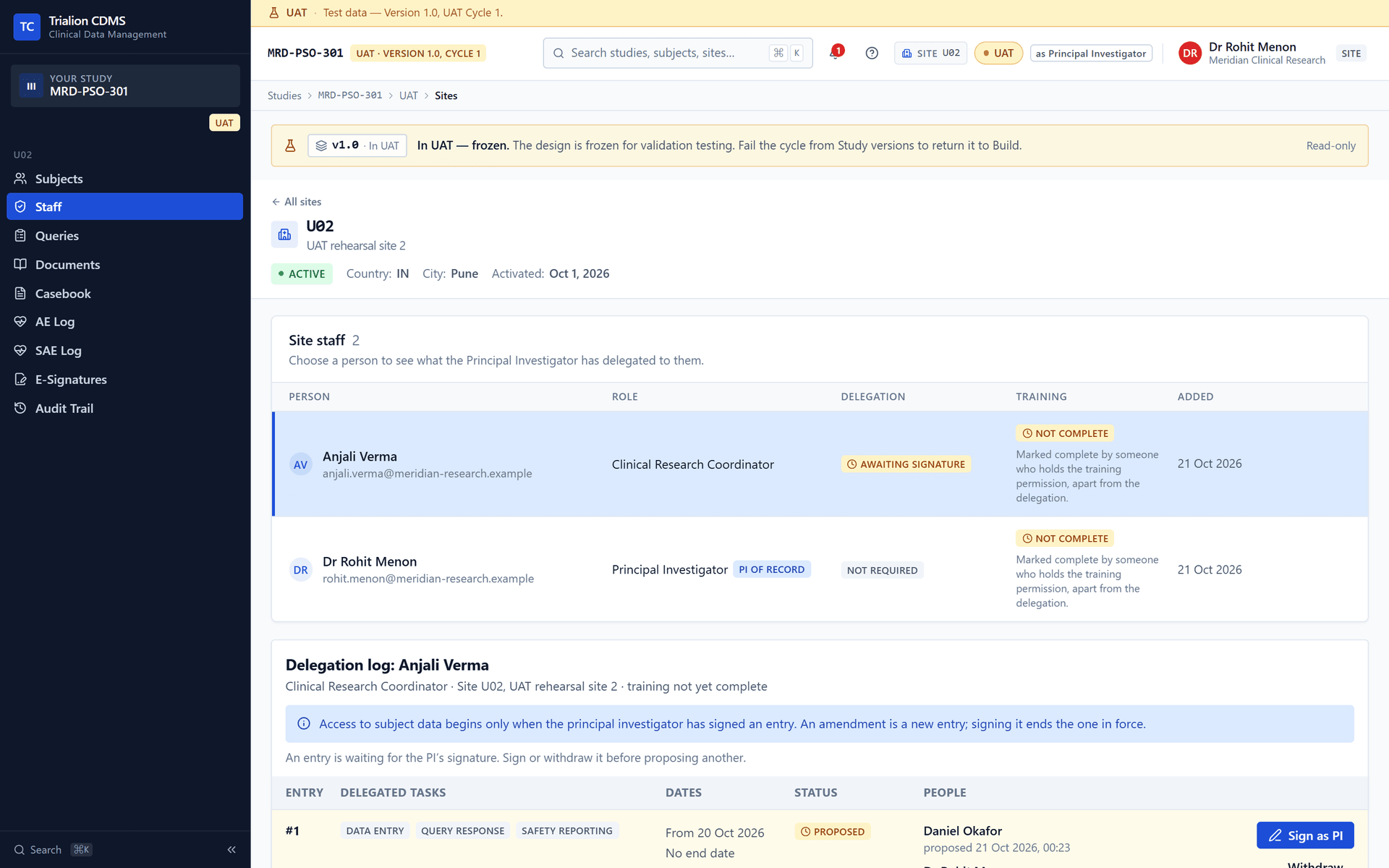Click the PROPOSED status badge on entry #1
1389x868 pixels.
click(x=832, y=832)
